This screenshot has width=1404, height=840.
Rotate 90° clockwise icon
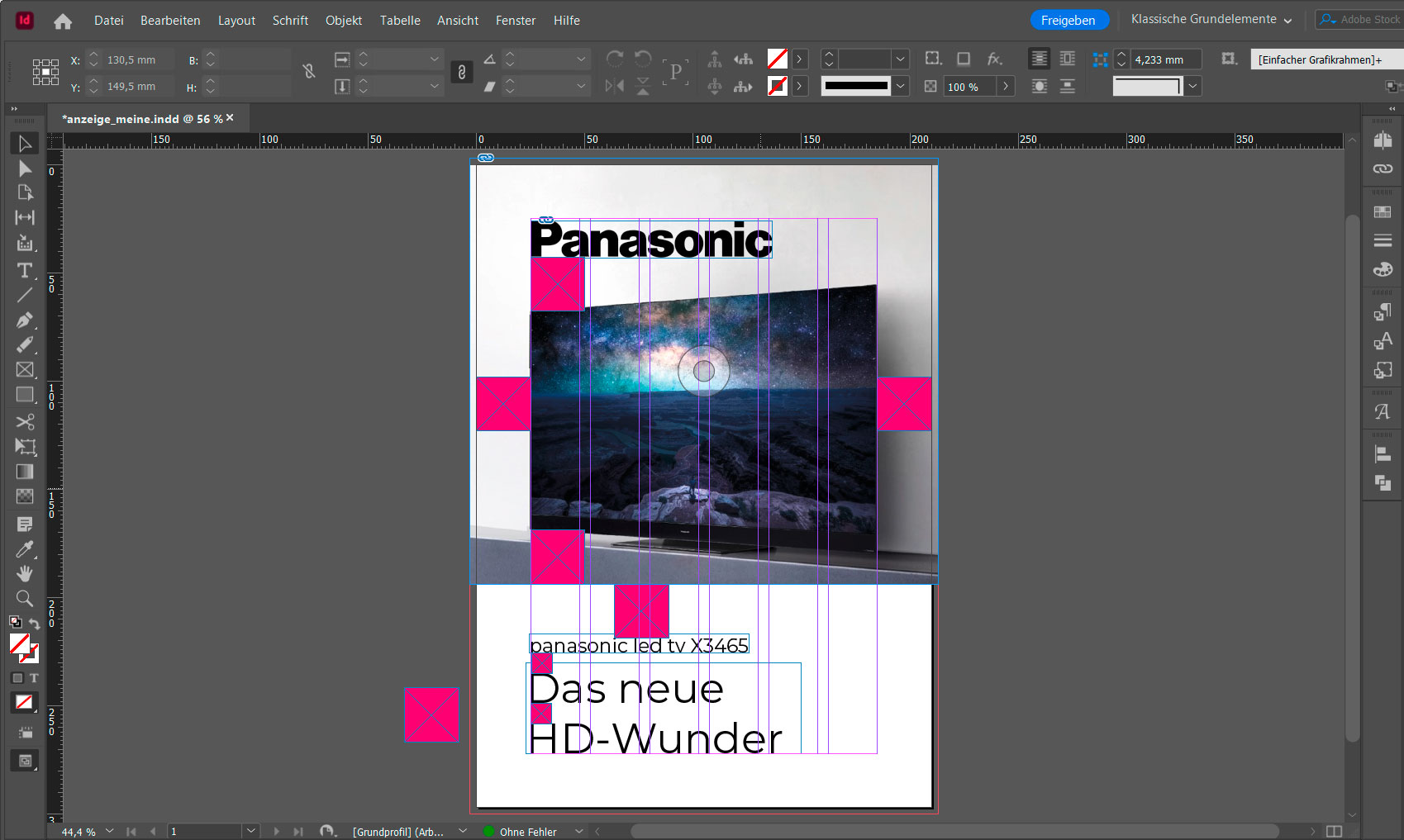[x=615, y=59]
